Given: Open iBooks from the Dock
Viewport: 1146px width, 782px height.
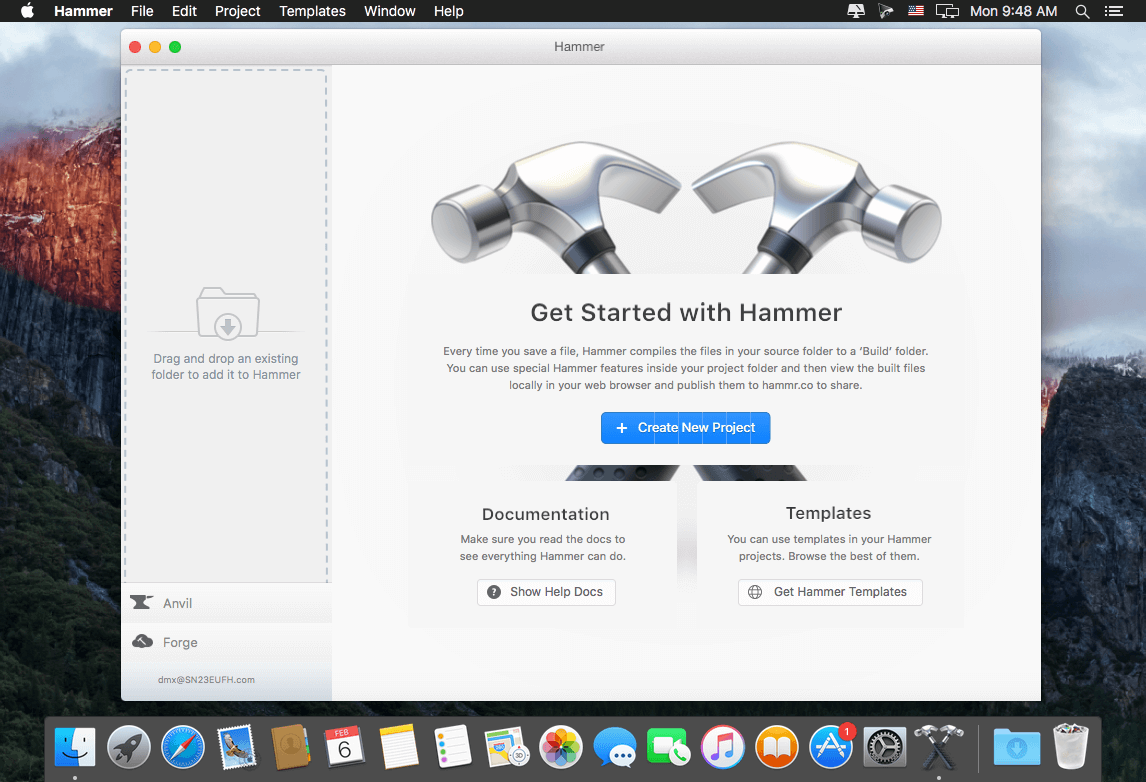Looking at the screenshot, I should click(x=776, y=747).
